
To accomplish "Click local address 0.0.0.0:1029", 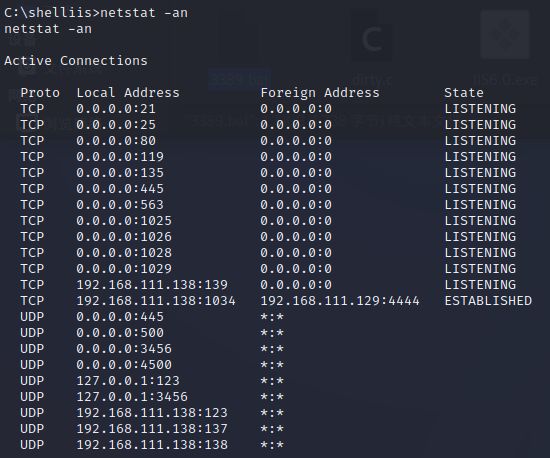I will 124,269.
